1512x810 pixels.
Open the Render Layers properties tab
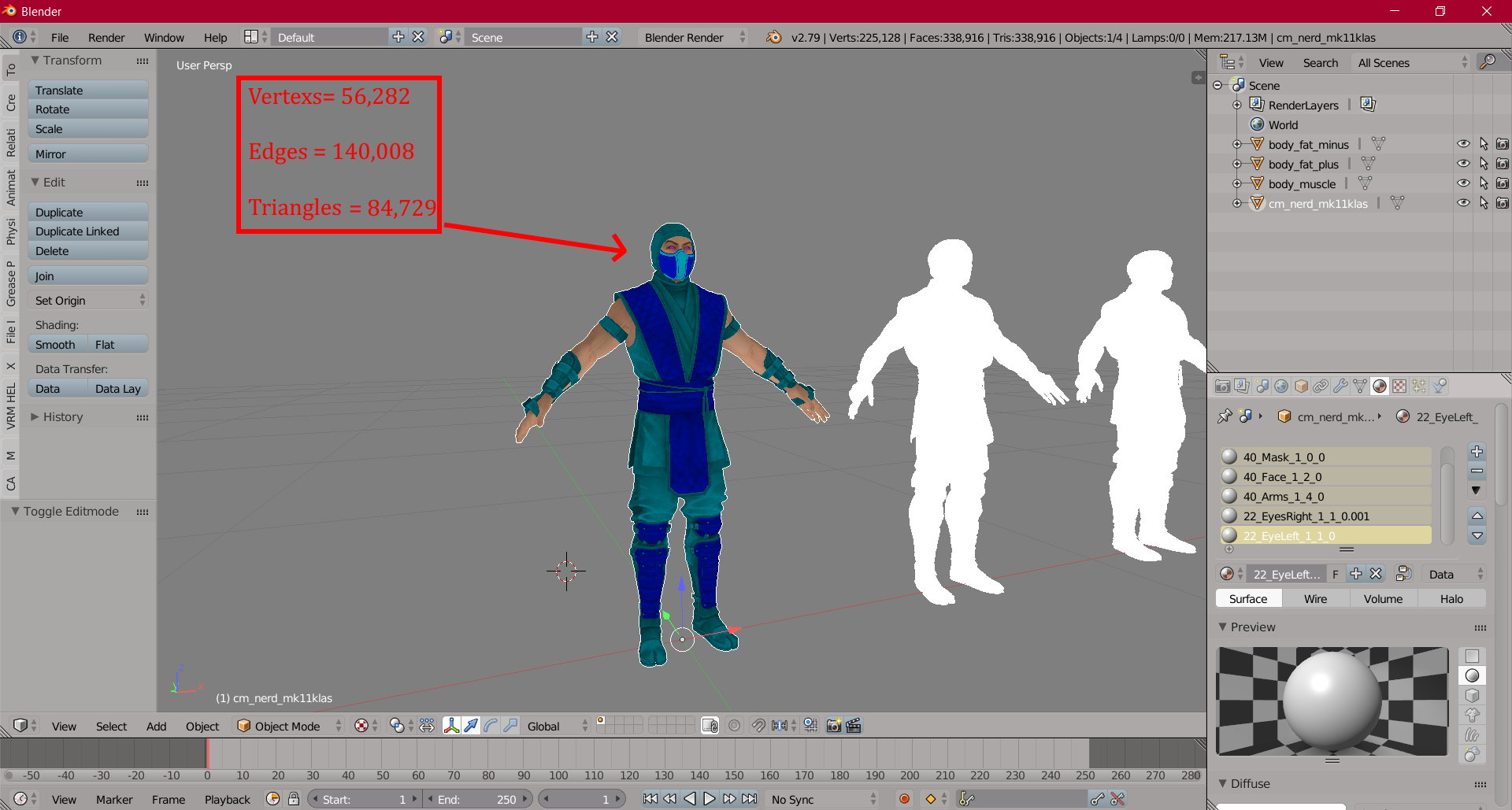point(1242,386)
